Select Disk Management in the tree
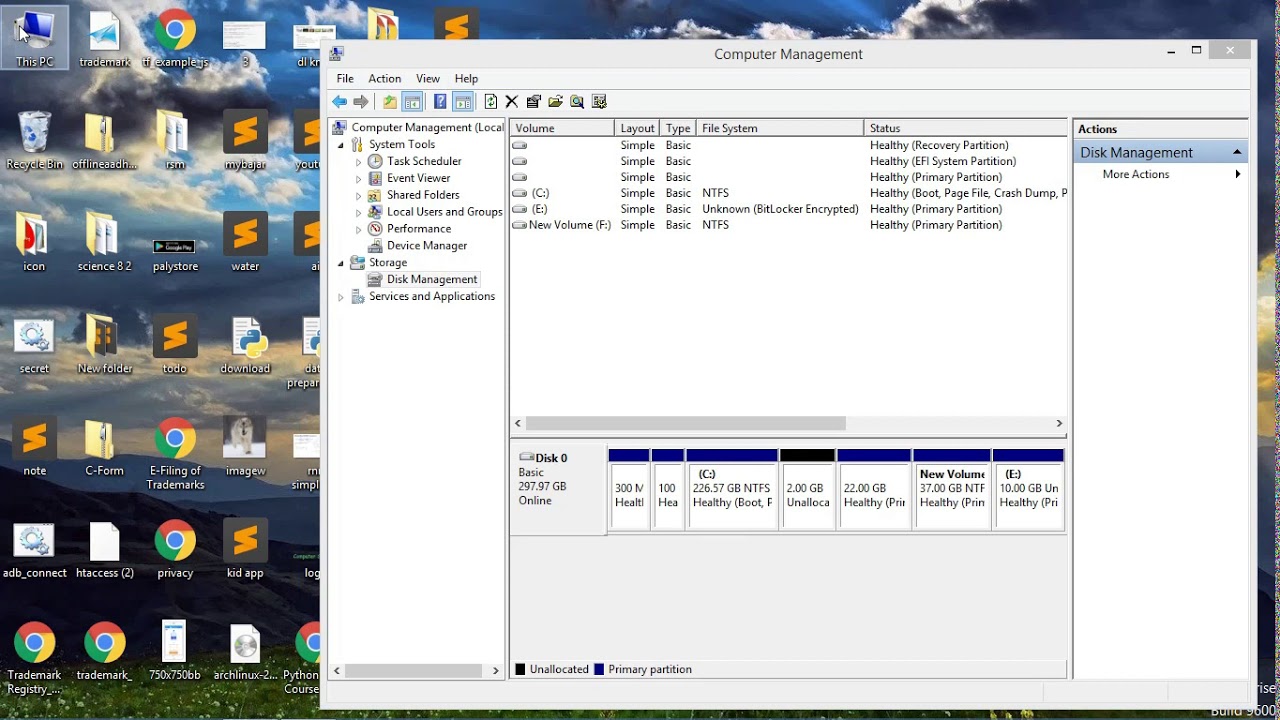Screen dimensions: 1280x720 point(432,280)
